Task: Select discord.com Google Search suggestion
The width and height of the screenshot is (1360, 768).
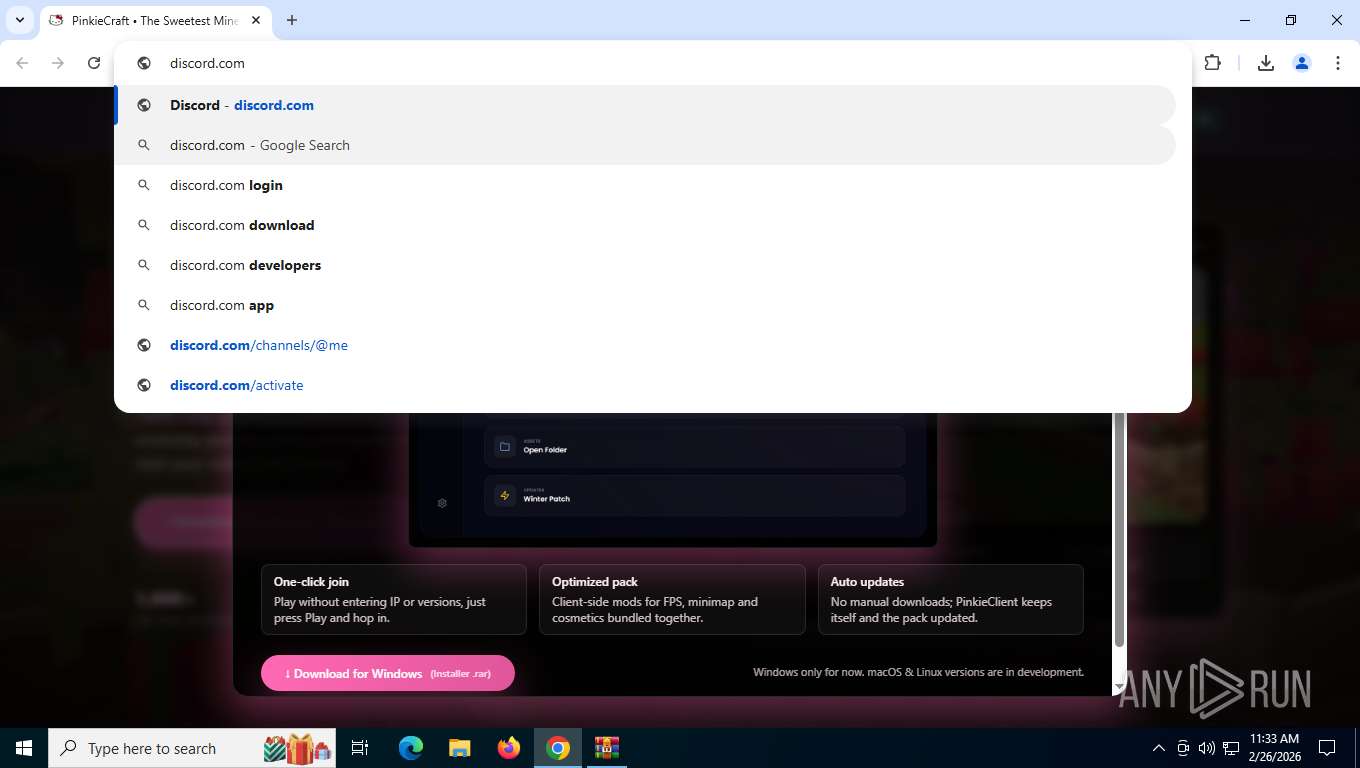Action: click(x=645, y=145)
